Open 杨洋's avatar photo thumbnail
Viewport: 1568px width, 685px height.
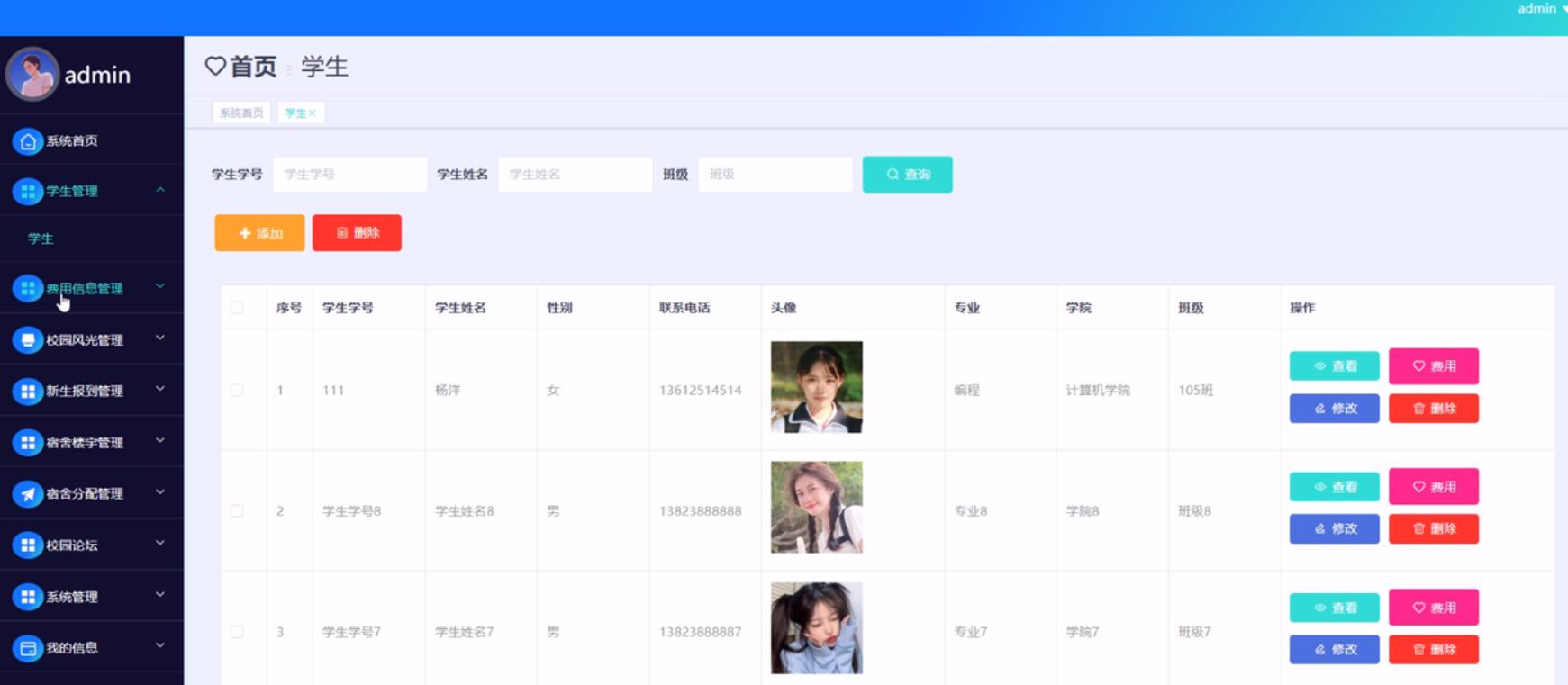tap(817, 387)
